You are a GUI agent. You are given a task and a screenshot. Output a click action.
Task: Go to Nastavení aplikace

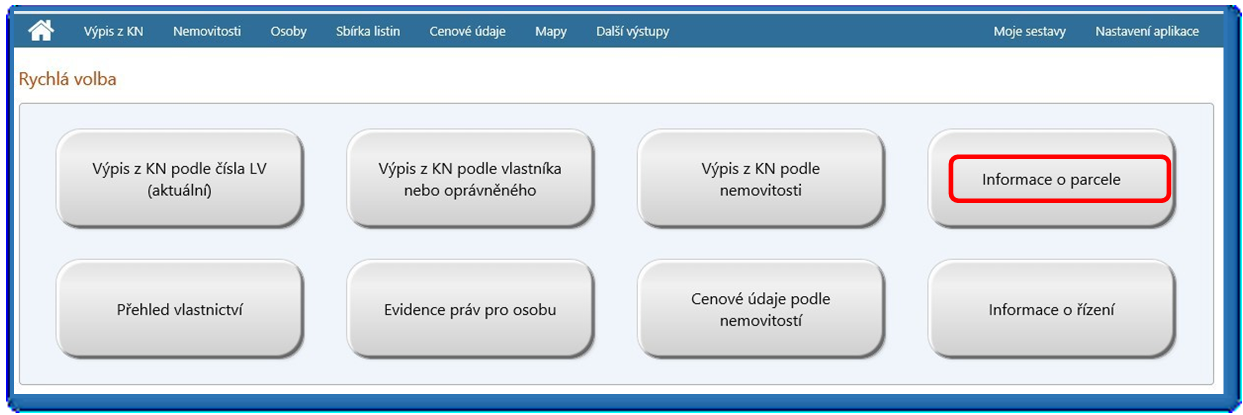click(1146, 31)
